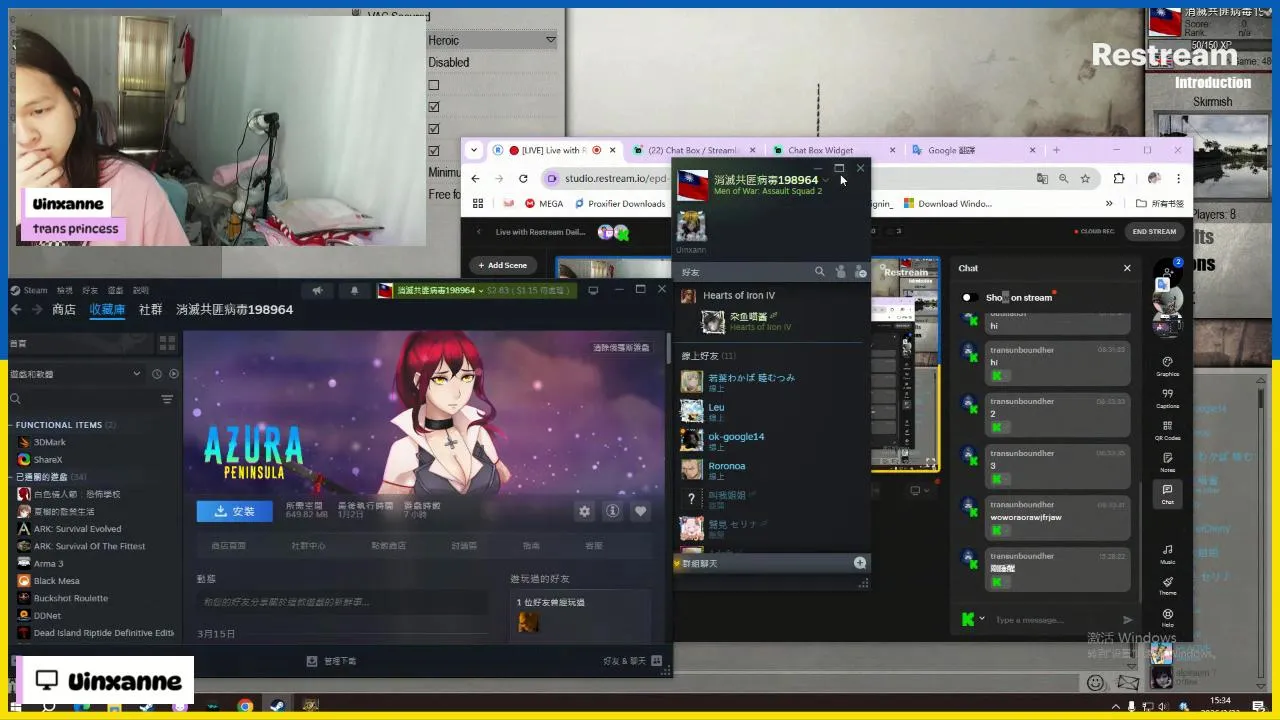The width and height of the screenshot is (1280, 720).
Task: Search Steam friends list magnifier icon
Action: (820, 272)
